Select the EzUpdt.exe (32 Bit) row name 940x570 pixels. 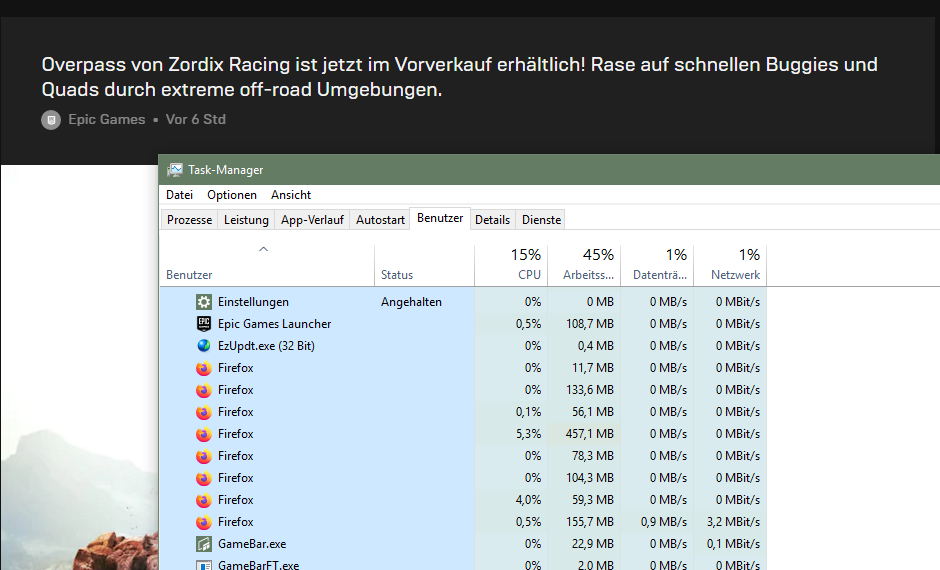click(266, 346)
